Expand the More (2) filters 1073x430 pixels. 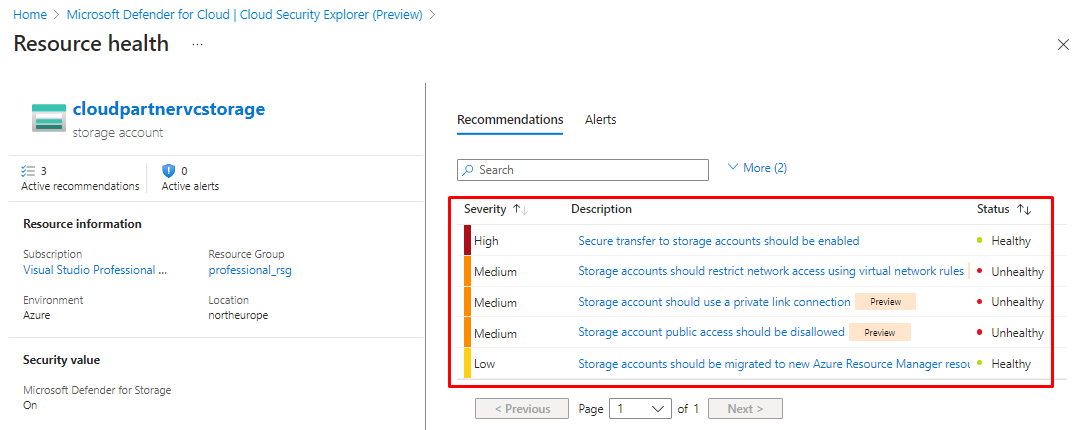[757, 168]
